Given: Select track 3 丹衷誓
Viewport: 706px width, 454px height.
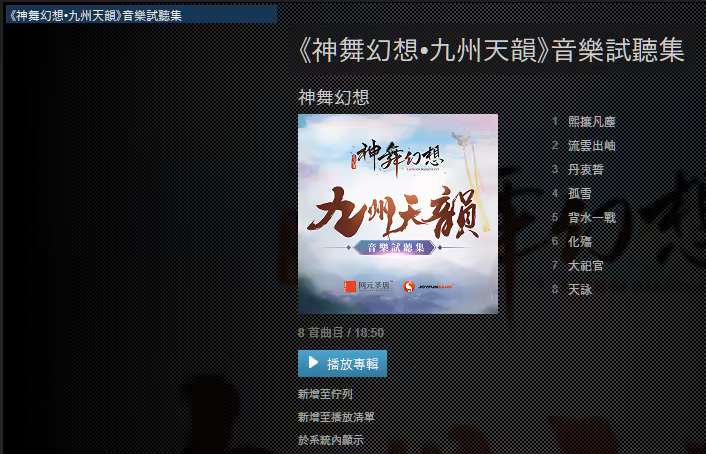Looking at the screenshot, I should point(586,169).
